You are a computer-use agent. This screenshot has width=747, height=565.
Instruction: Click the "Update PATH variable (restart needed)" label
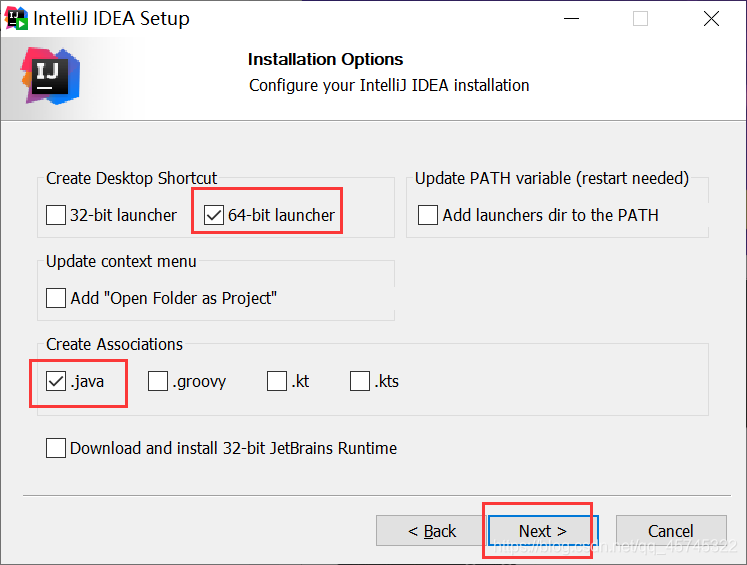pyautogui.click(x=552, y=178)
